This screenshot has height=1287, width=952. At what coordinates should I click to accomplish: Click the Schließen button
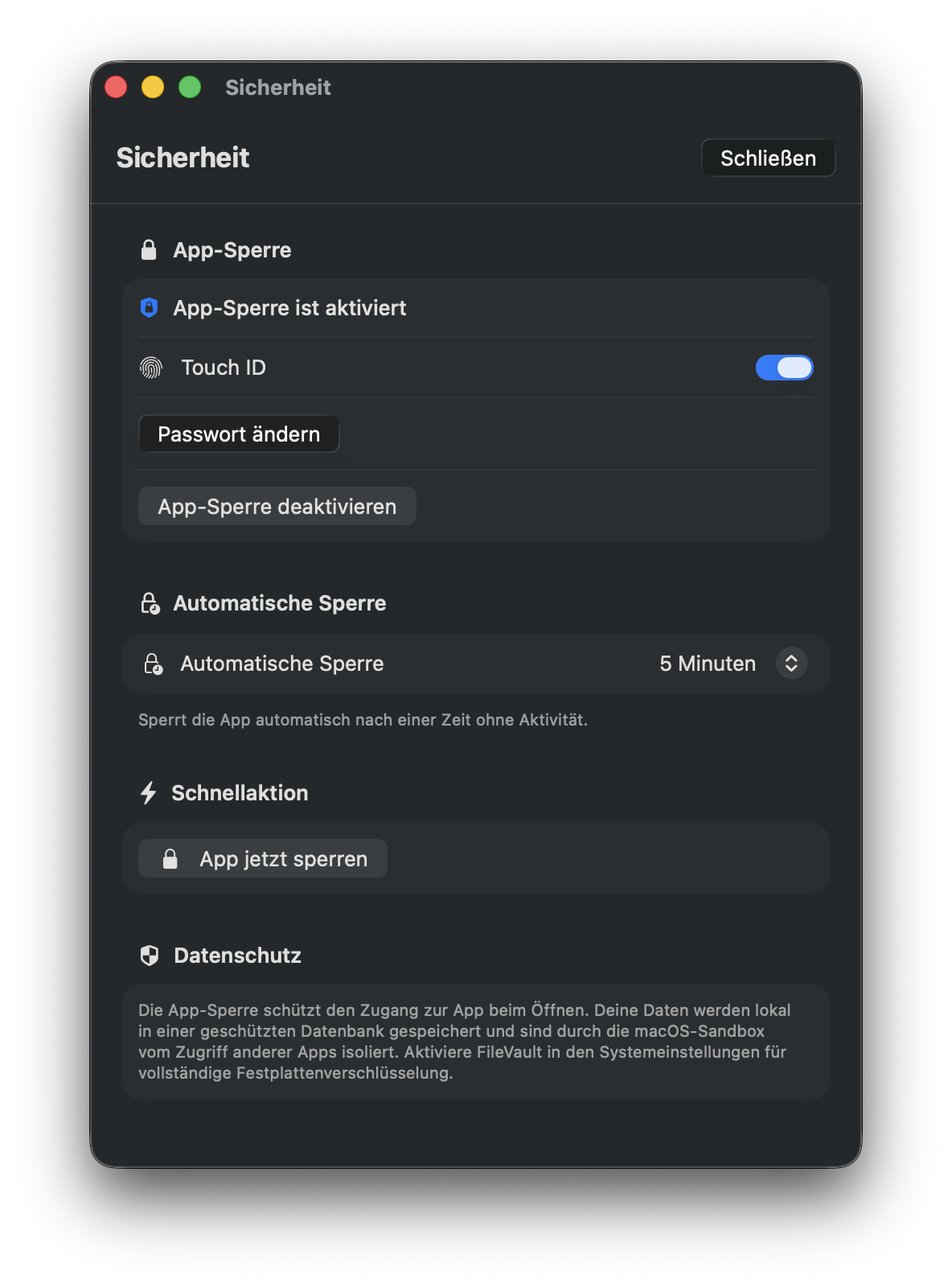click(x=767, y=158)
